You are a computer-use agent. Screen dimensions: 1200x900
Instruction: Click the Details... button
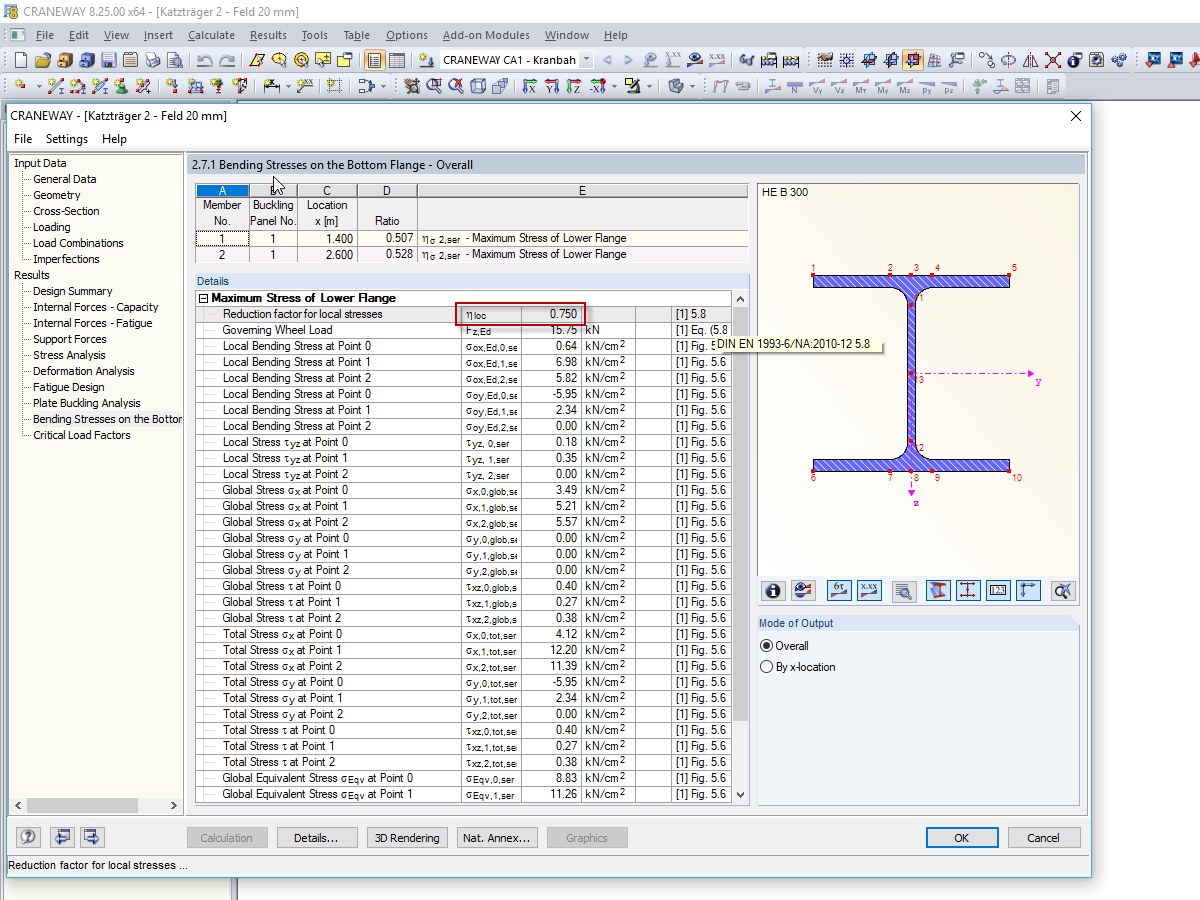coord(316,838)
